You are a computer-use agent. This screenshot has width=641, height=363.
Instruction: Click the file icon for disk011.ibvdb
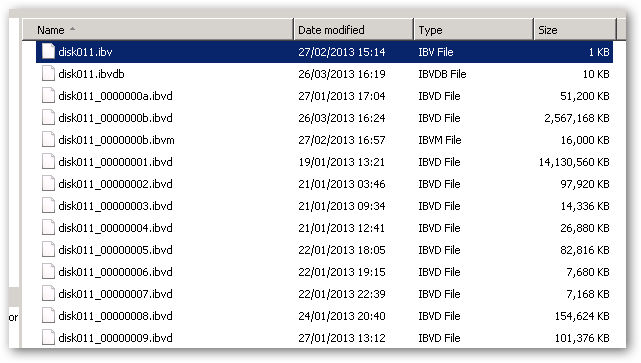point(48,74)
